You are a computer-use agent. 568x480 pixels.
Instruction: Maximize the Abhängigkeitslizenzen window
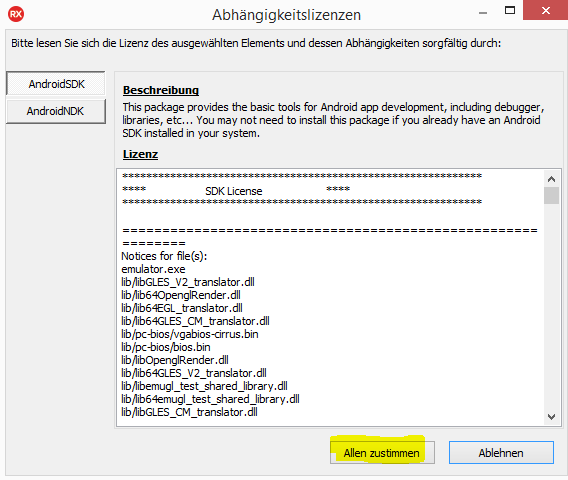coord(510,11)
